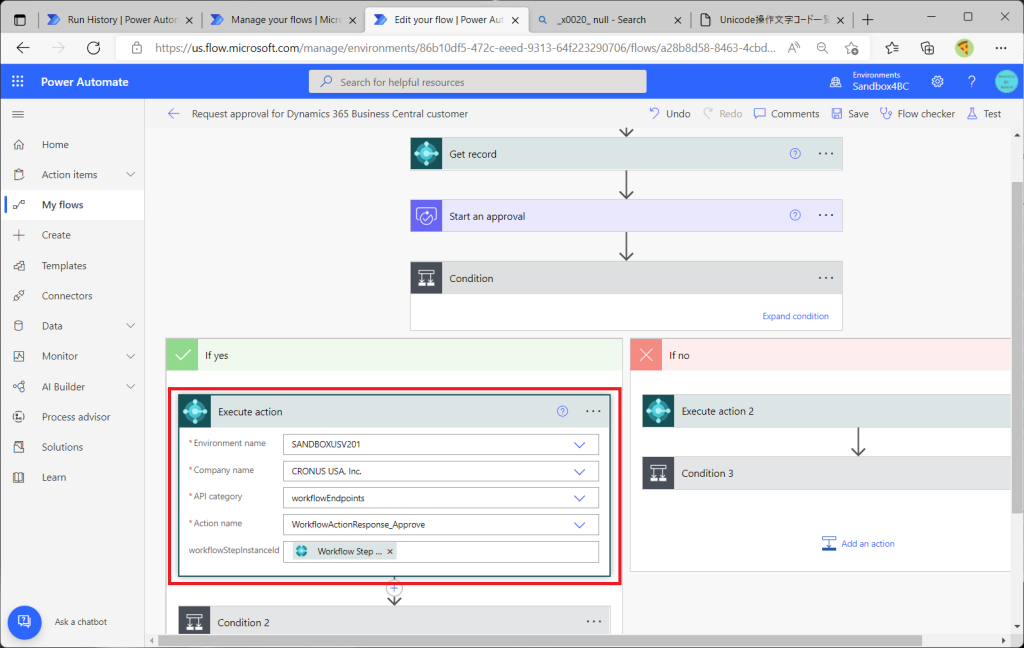Click the Undo button
Viewport: 1024px width, 648px height.
point(670,114)
